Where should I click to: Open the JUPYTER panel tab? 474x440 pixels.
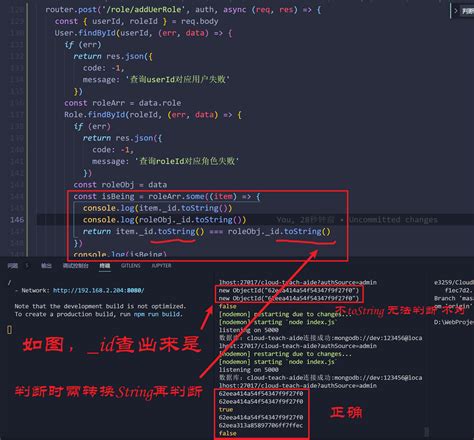point(161,266)
